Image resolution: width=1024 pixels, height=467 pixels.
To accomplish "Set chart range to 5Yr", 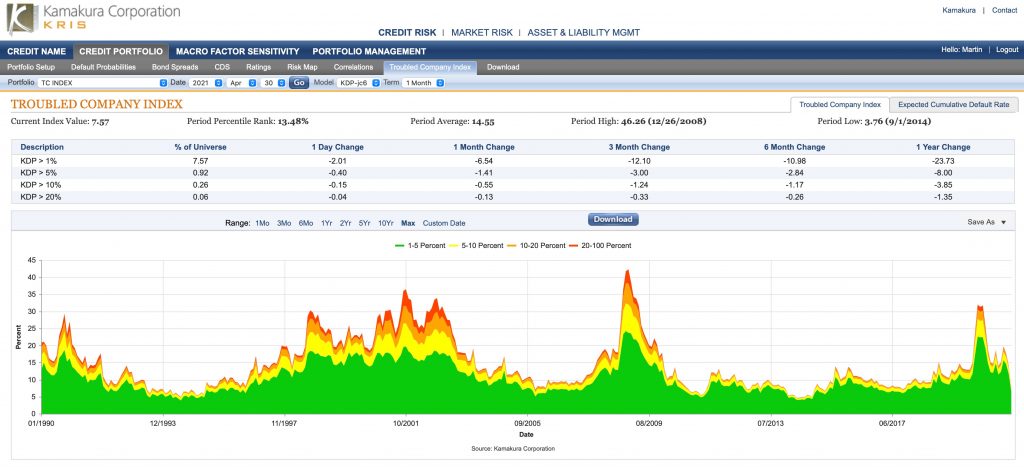I will pos(364,223).
